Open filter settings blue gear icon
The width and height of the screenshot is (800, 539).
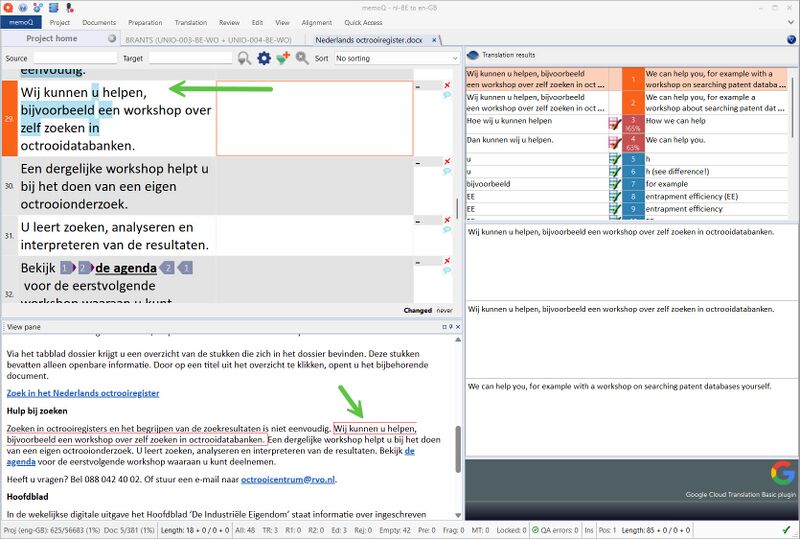coord(264,58)
